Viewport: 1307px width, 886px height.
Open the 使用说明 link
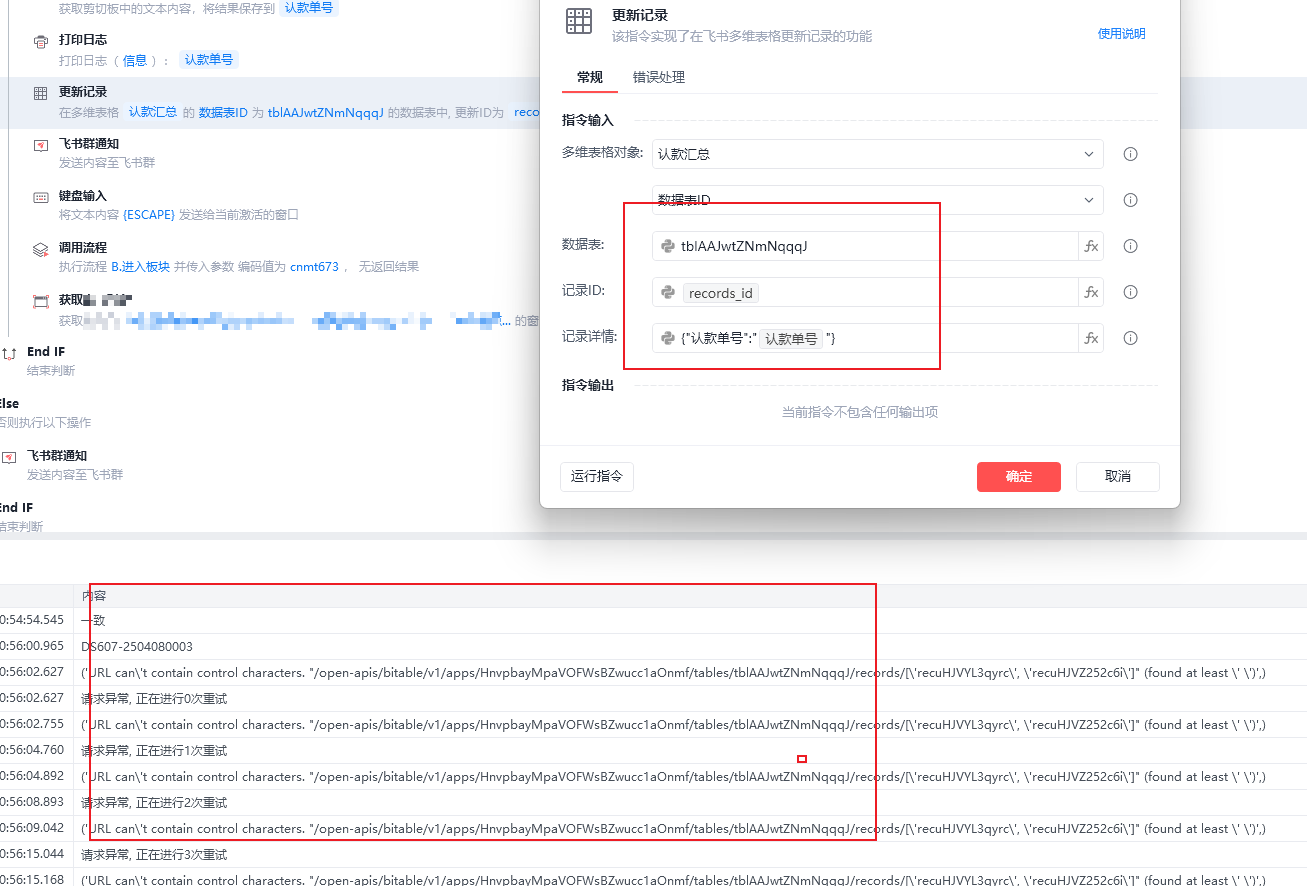pyautogui.click(x=1122, y=34)
